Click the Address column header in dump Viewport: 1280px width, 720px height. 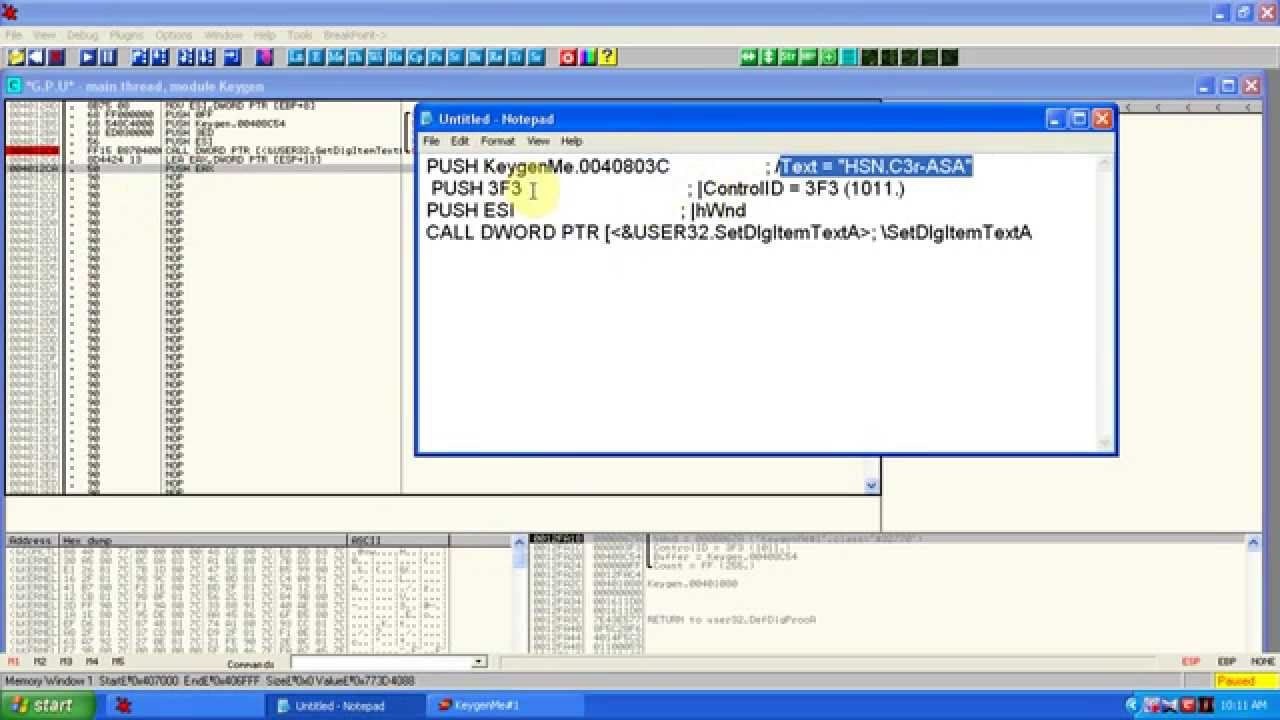(32, 541)
